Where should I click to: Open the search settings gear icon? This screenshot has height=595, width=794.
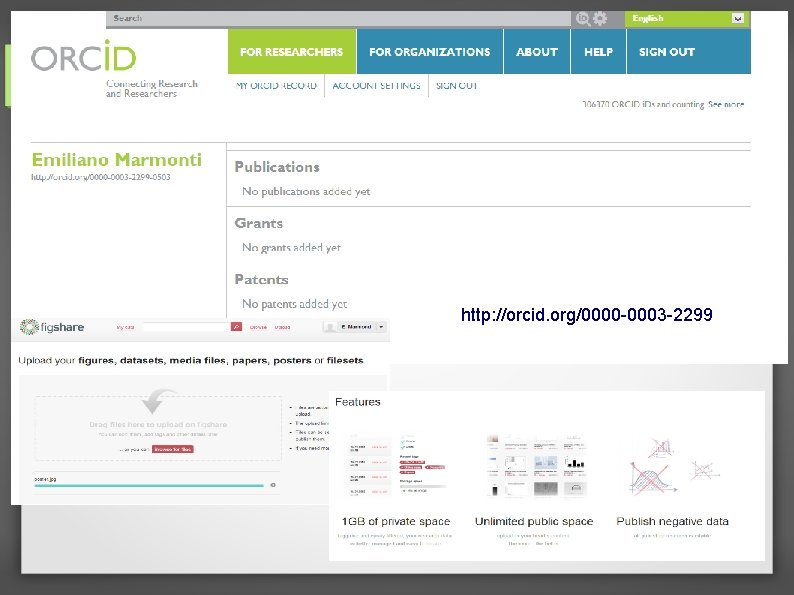point(600,19)
